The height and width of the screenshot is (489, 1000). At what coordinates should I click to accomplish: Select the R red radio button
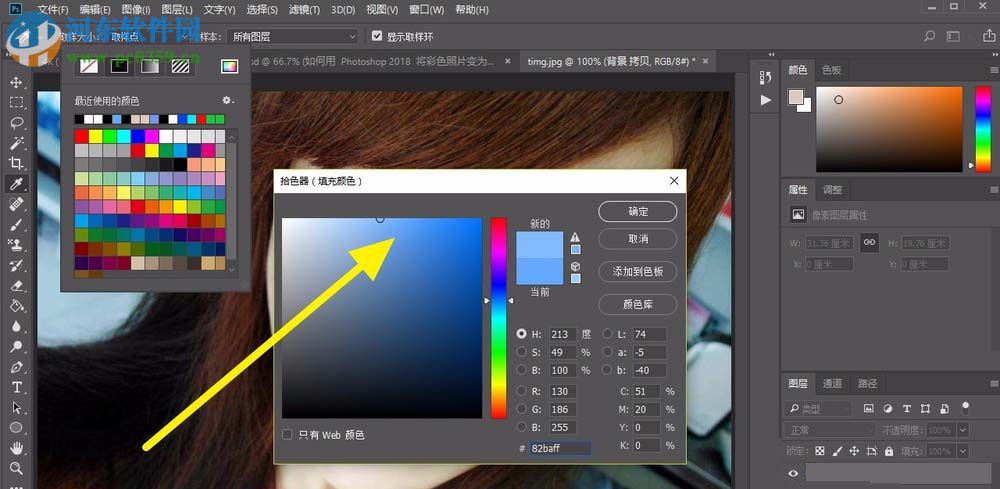tap(522, 391)
